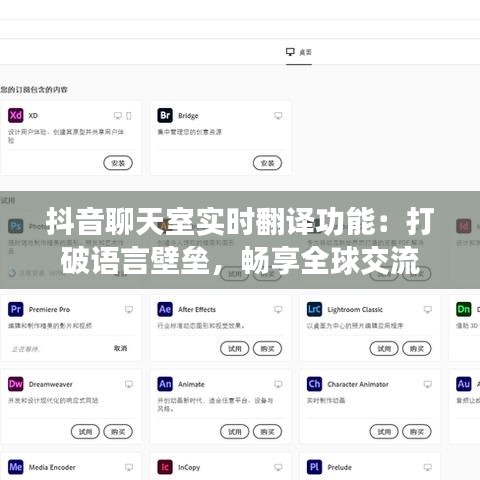This screenshot has height=480, width=480.
Task: Open the Character Animator icon
Action: 314,384
